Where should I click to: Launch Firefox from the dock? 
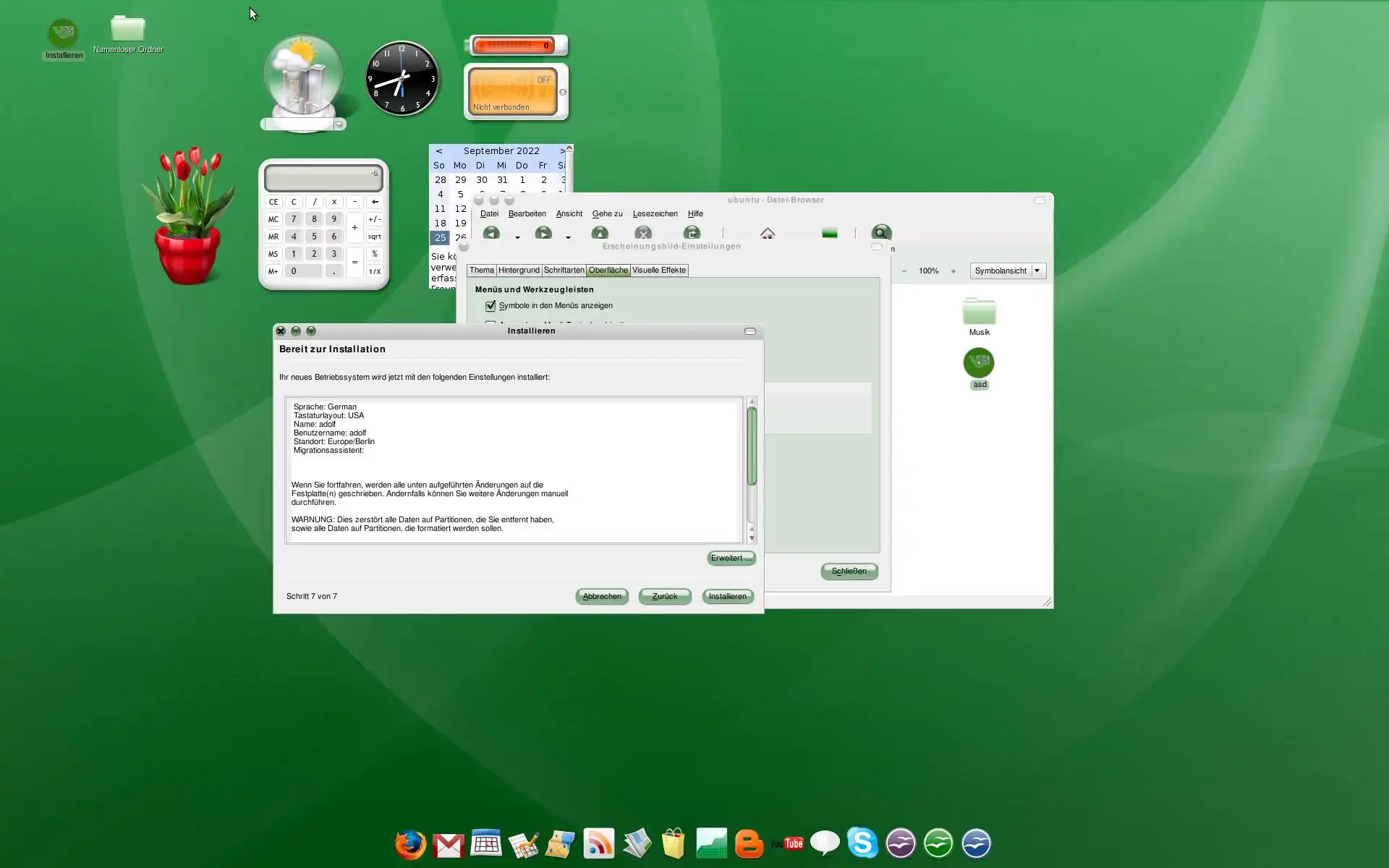click(x=410, y=843)
